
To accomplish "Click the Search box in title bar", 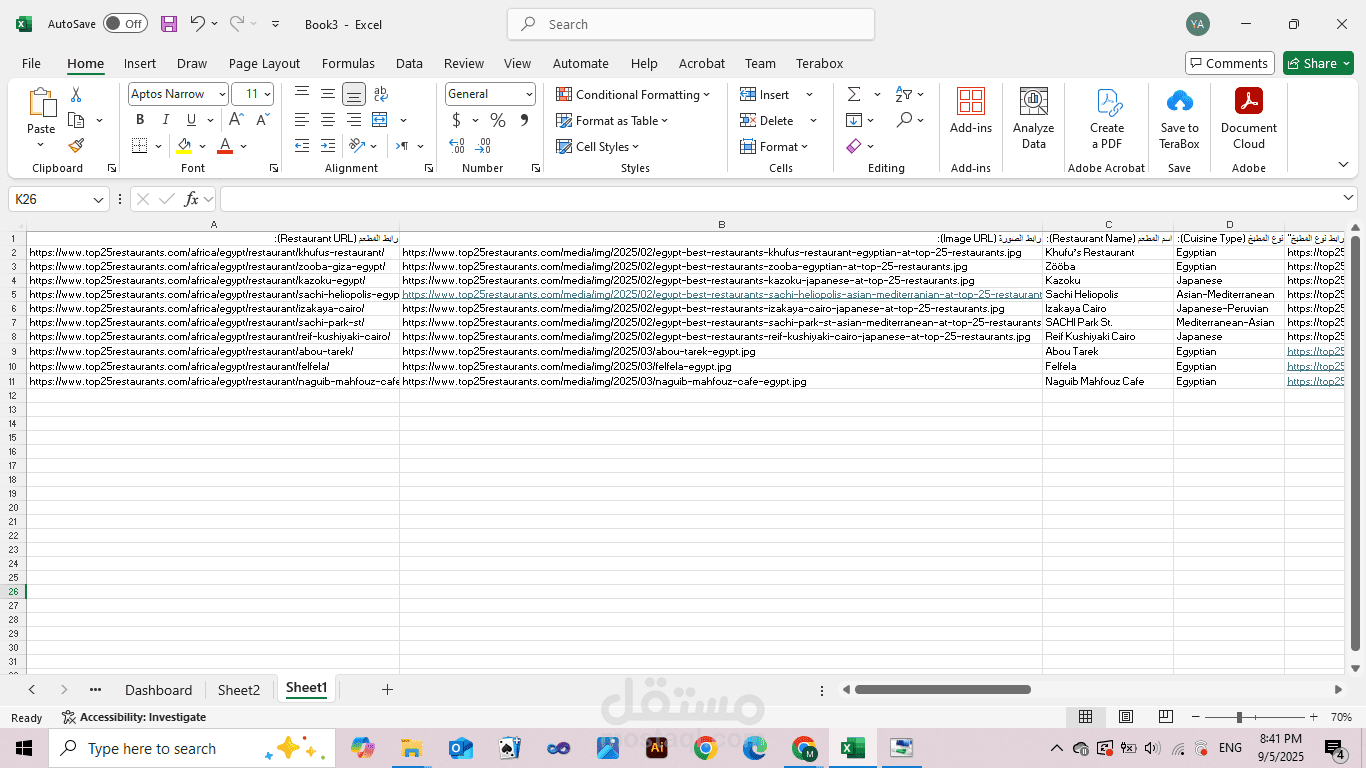I will pos(691,24).
